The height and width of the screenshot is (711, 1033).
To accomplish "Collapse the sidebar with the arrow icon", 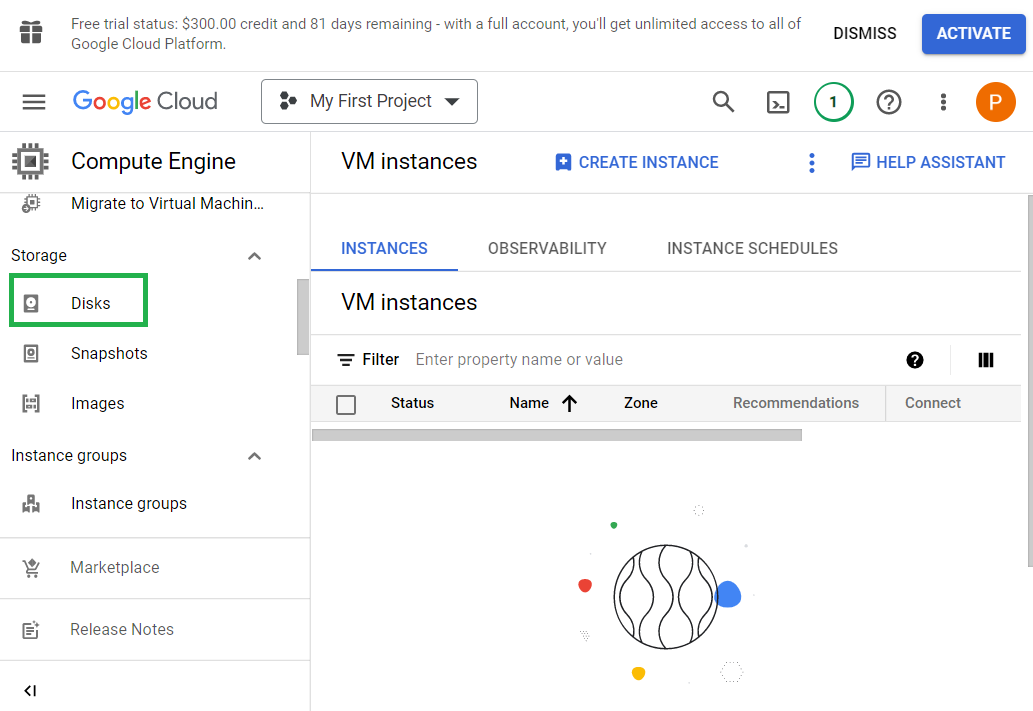I will [x=30, y=691].
